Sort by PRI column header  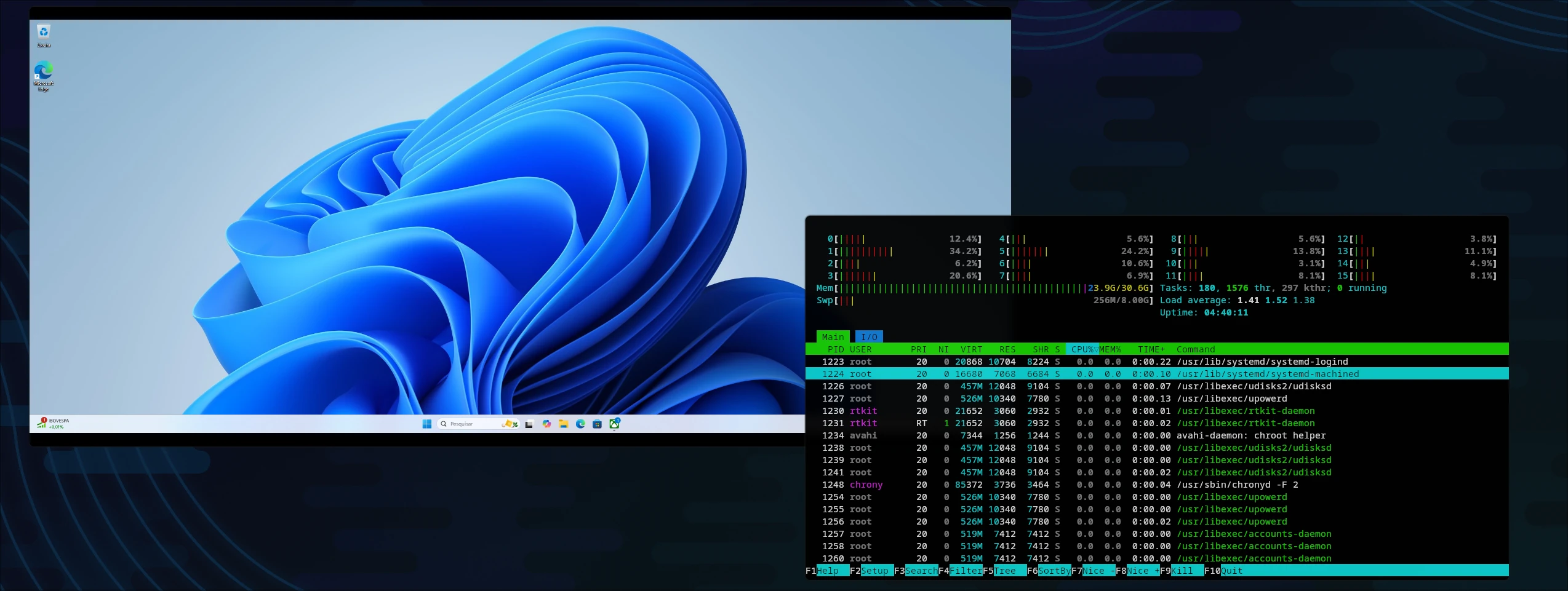(x=919, y=349)
